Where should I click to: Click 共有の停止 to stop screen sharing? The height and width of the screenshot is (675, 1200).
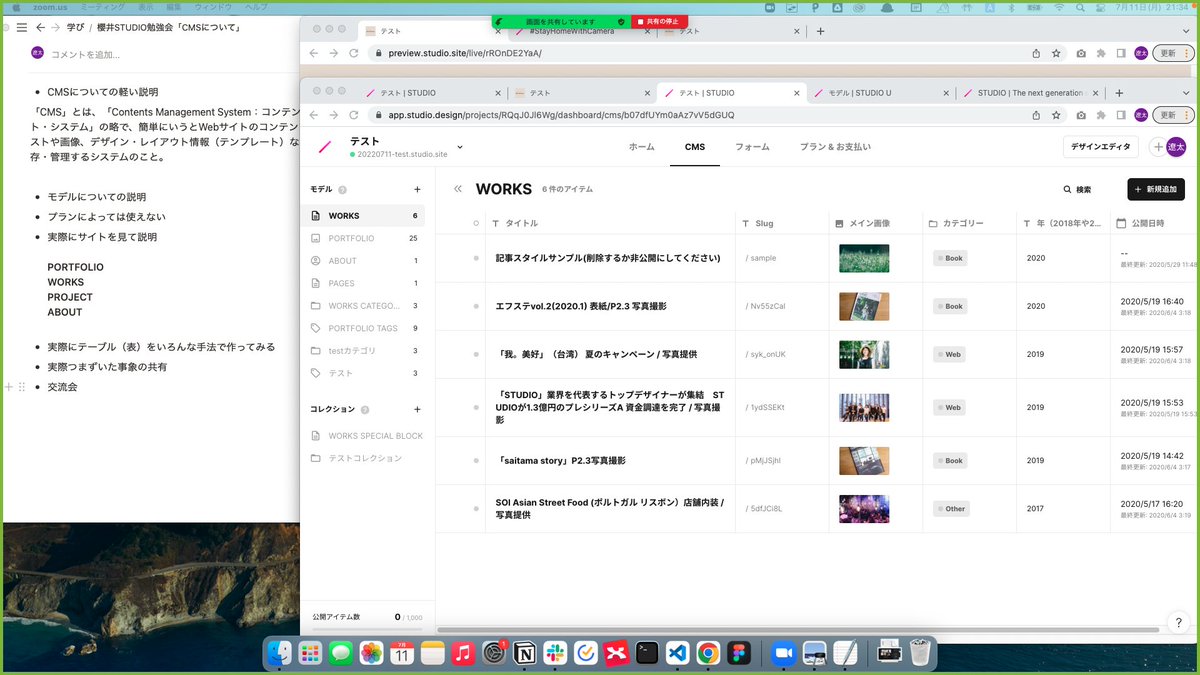click(x=660, y=21)
